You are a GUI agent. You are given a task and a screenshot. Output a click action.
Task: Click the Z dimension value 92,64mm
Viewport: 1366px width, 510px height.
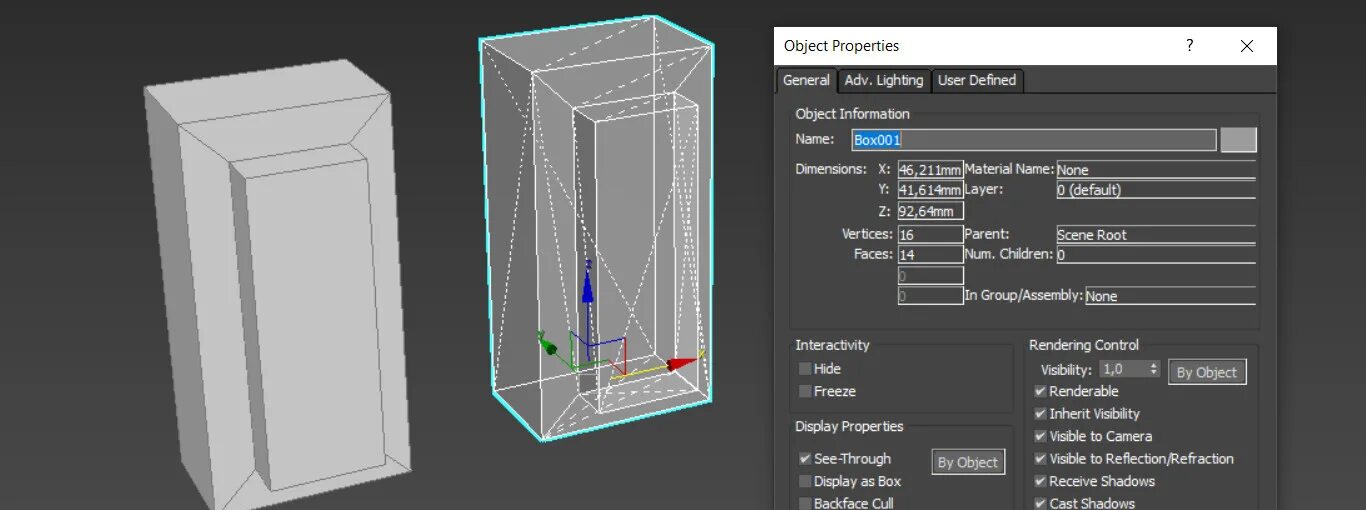[930, 211]
